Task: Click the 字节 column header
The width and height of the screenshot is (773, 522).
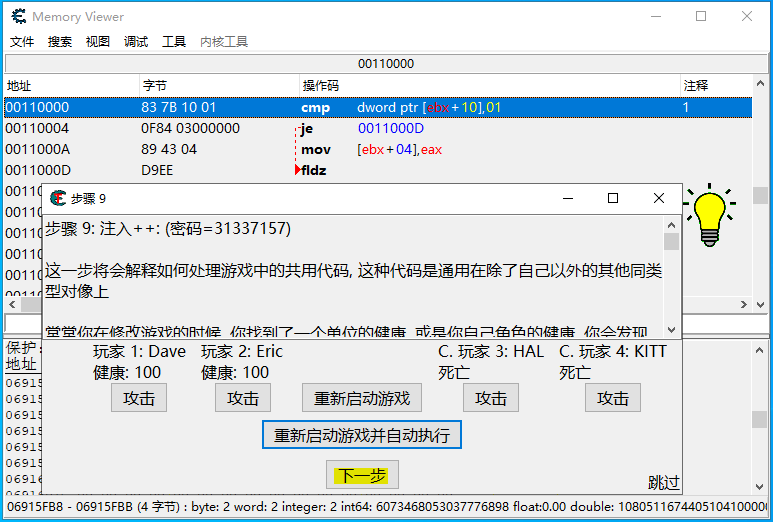Action: tap(219, 86)
